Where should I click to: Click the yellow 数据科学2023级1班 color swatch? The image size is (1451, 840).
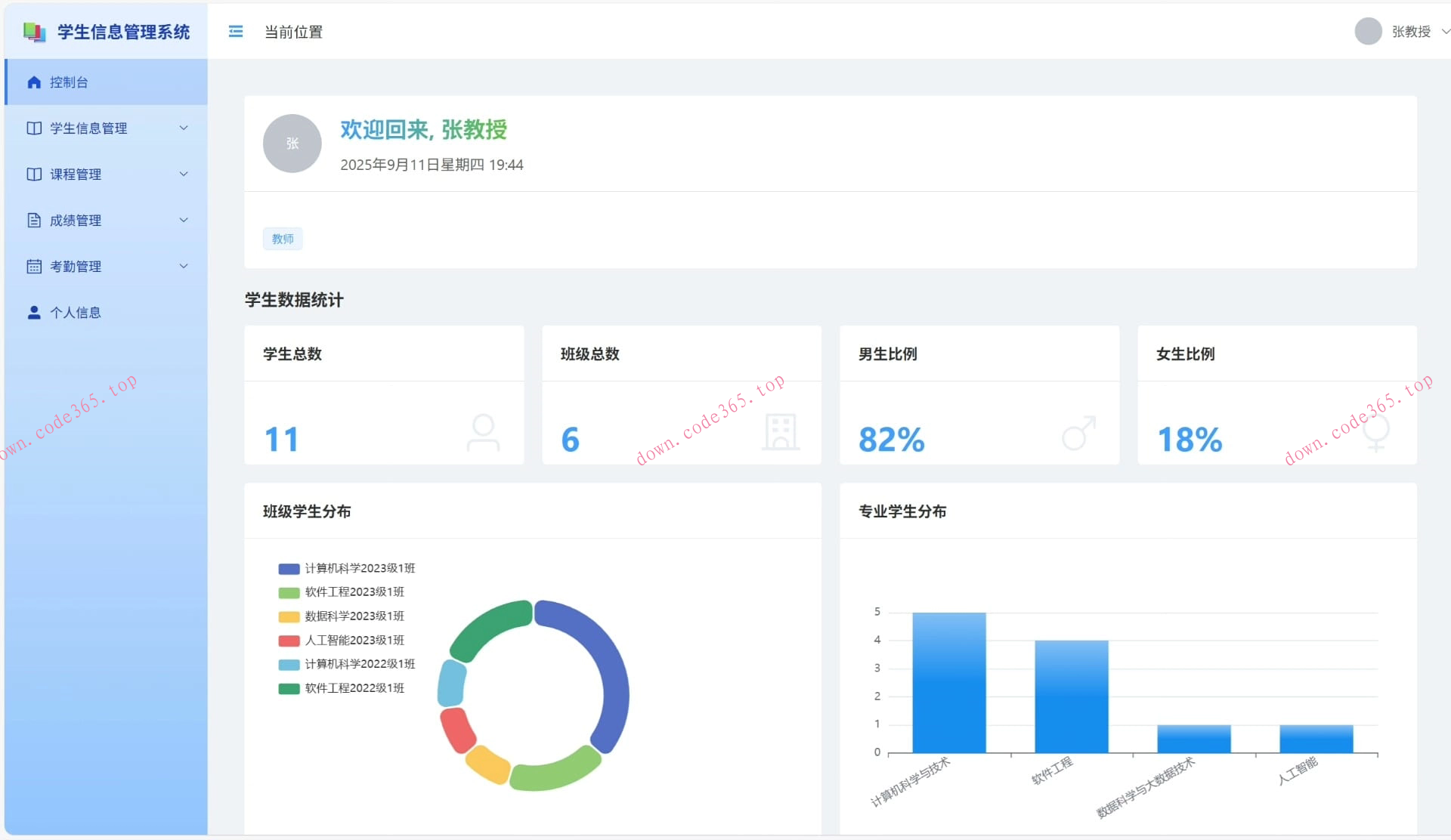point(289,616)
